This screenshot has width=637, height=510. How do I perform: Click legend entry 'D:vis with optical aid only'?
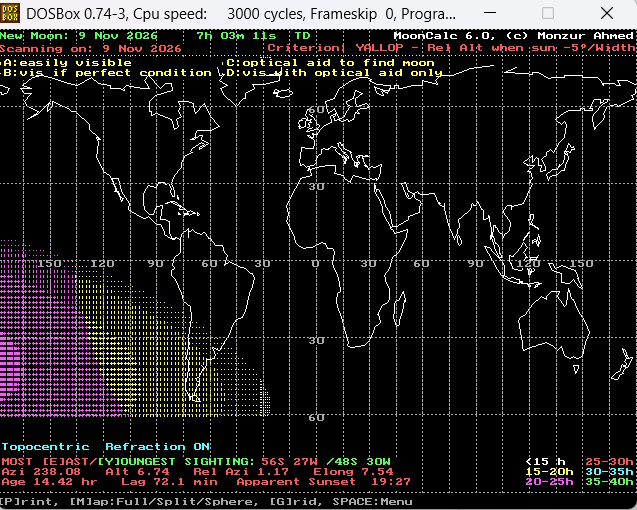coord(335,73)
